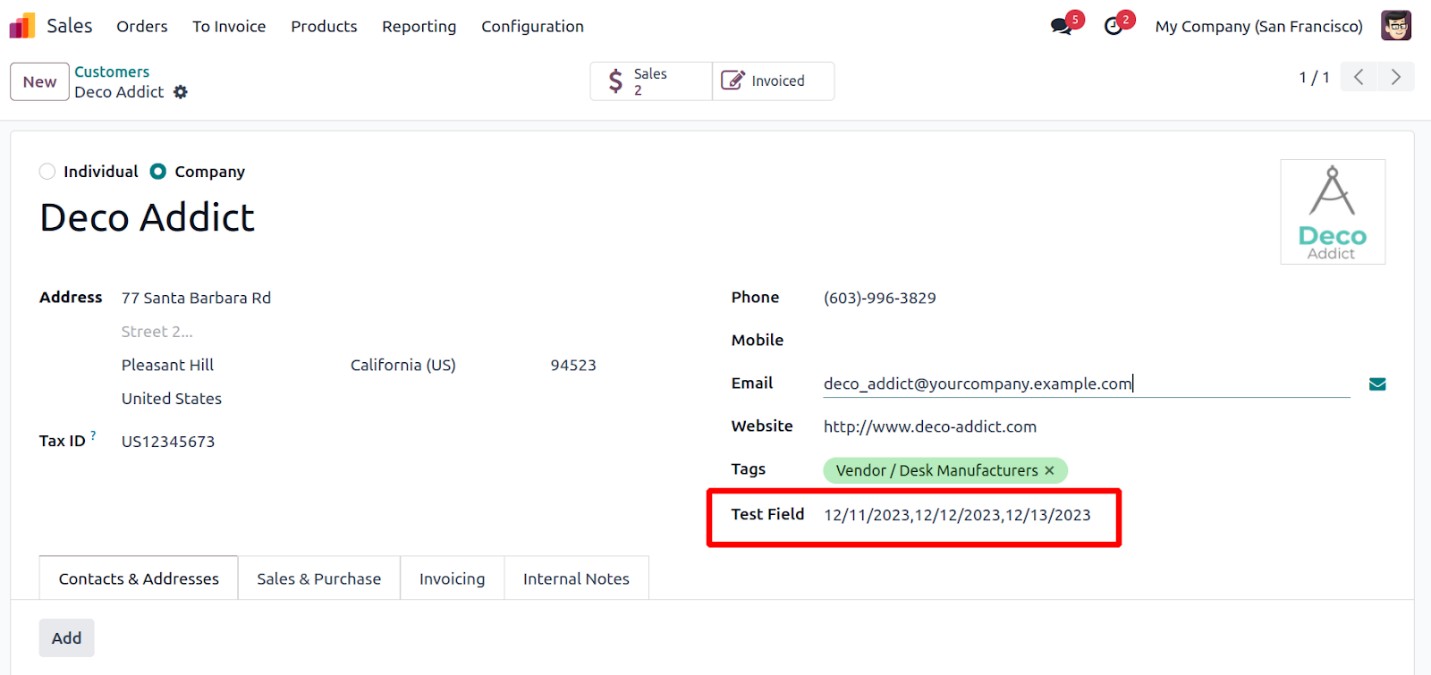
Task: Click the green email envelope icon
Action: [1377, 384]
